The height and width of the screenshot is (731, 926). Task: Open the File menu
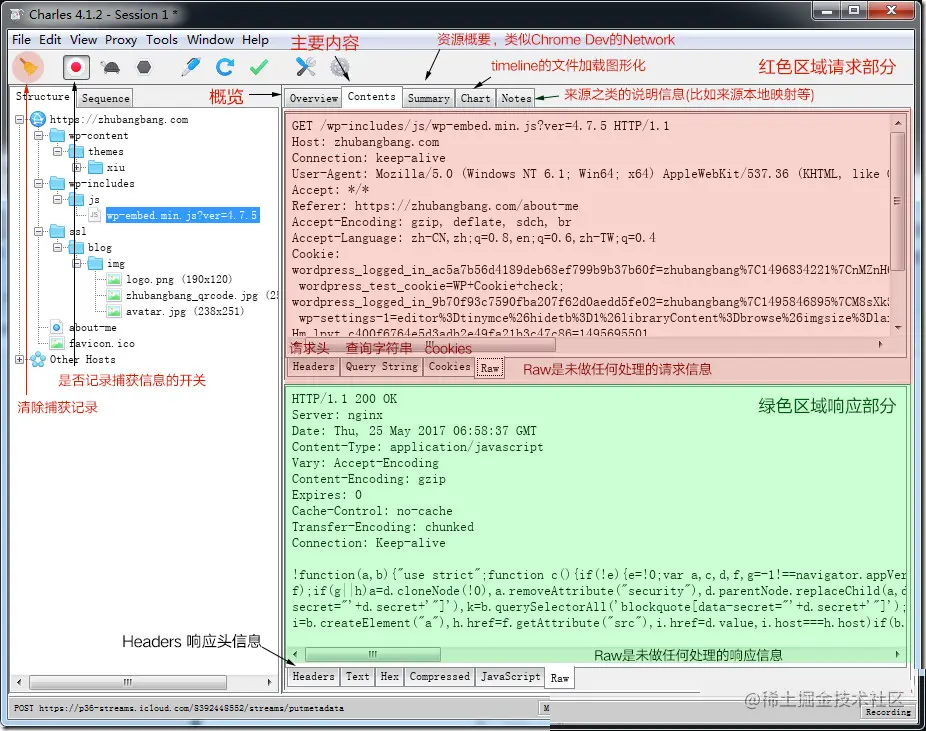[x=21, y=40]
